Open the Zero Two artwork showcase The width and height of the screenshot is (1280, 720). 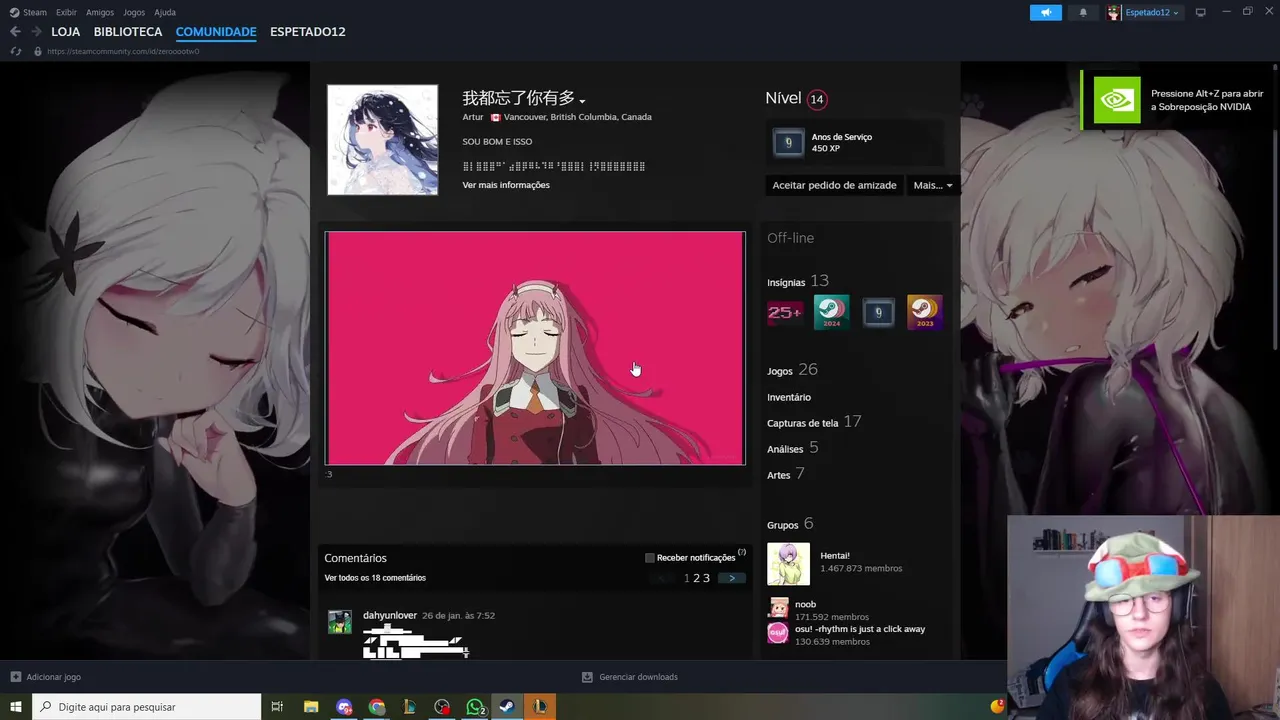[x=535, y=348]
